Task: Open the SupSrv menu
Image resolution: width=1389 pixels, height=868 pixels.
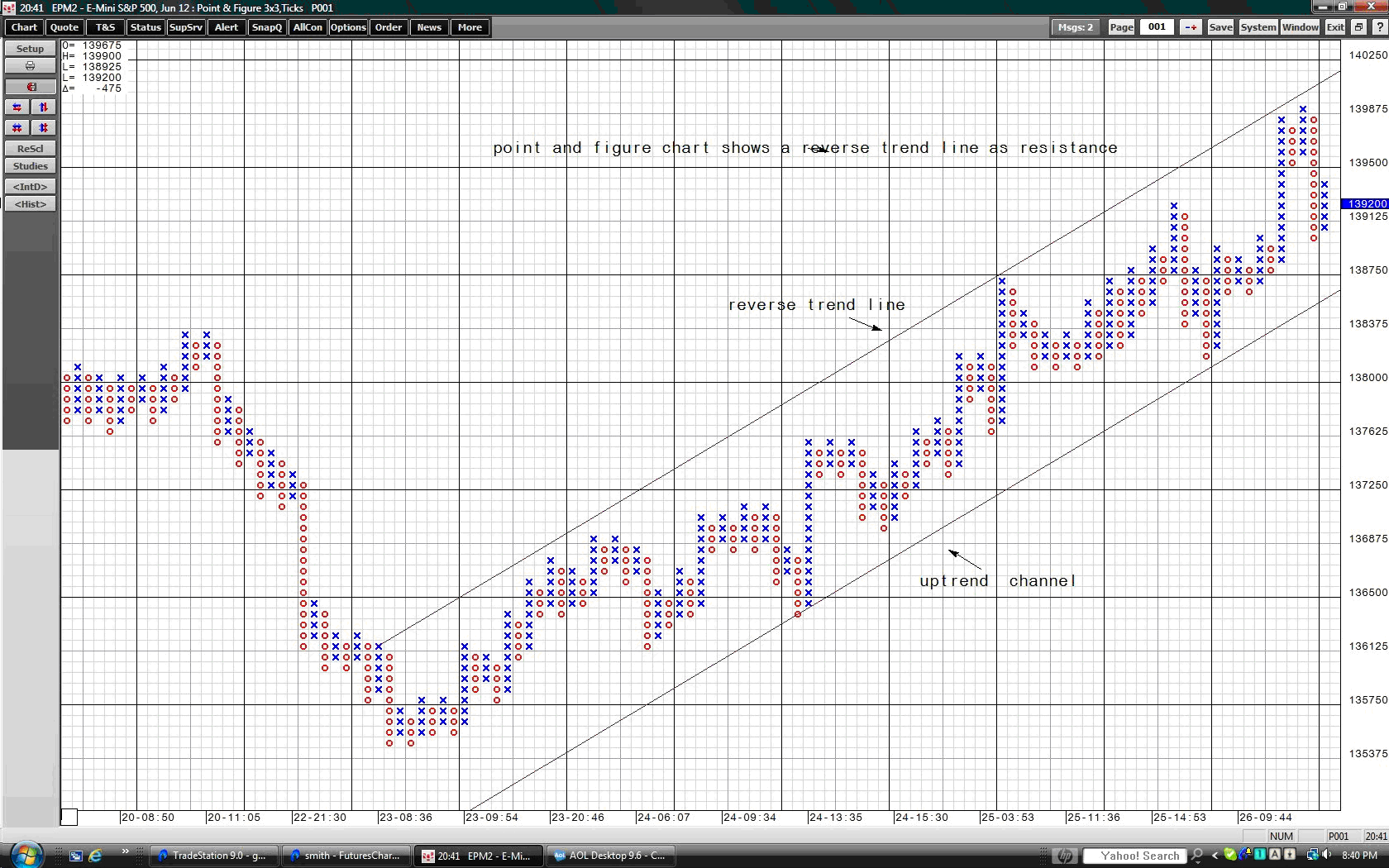Action: point(186,27)
